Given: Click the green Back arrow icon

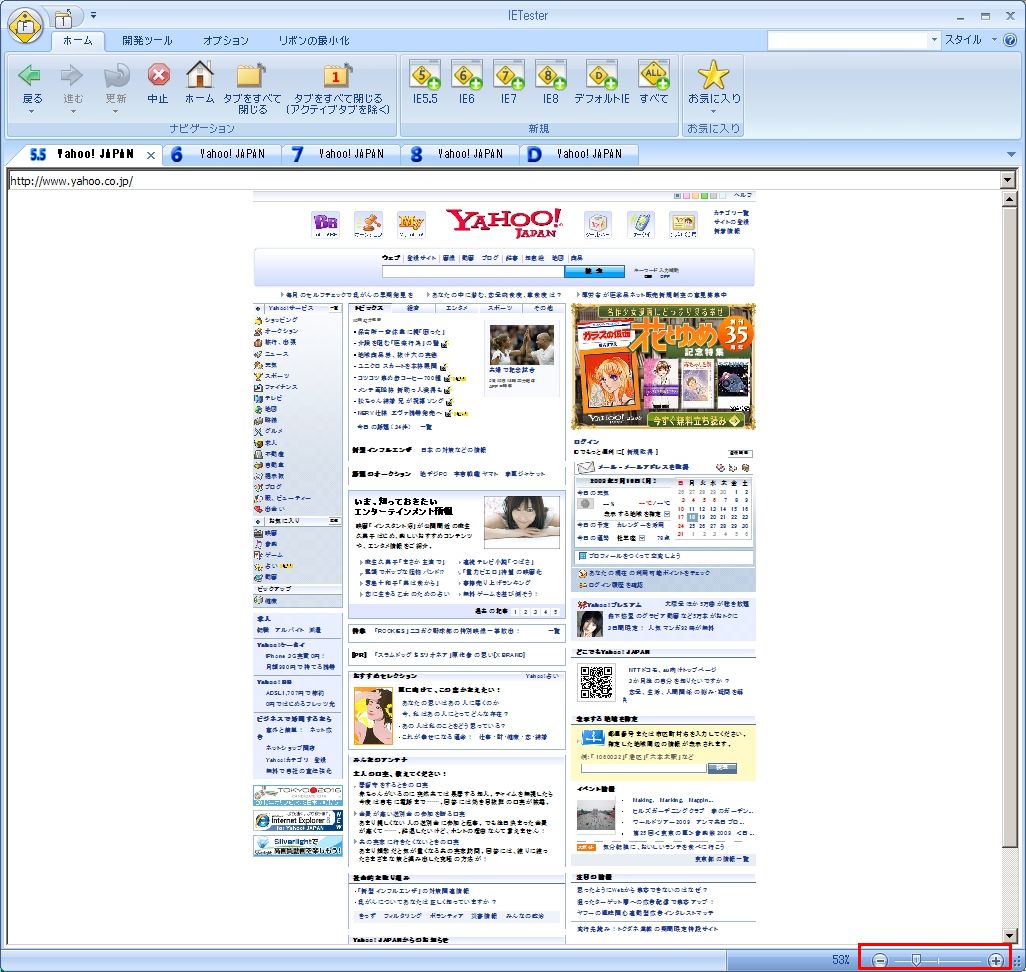Looking at the screenshot, I should coord(31,75).
